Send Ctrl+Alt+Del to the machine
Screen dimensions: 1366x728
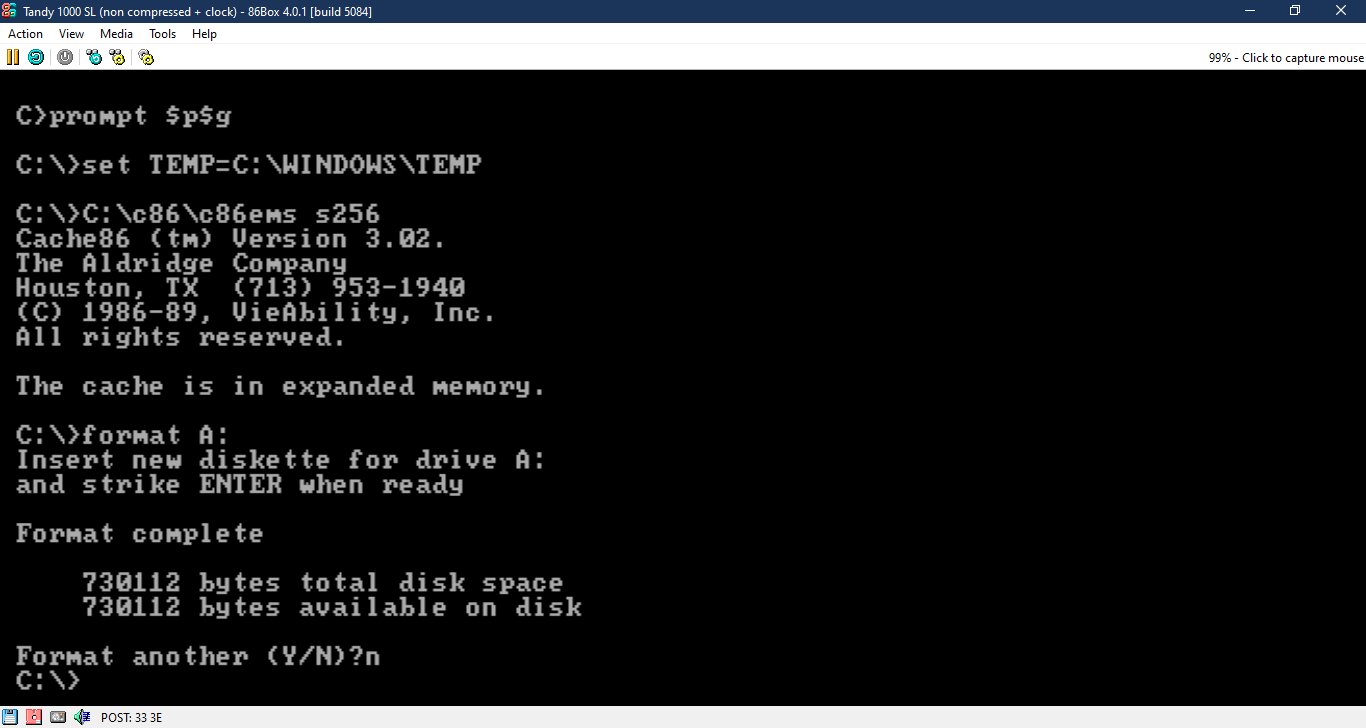pos(93,57)
